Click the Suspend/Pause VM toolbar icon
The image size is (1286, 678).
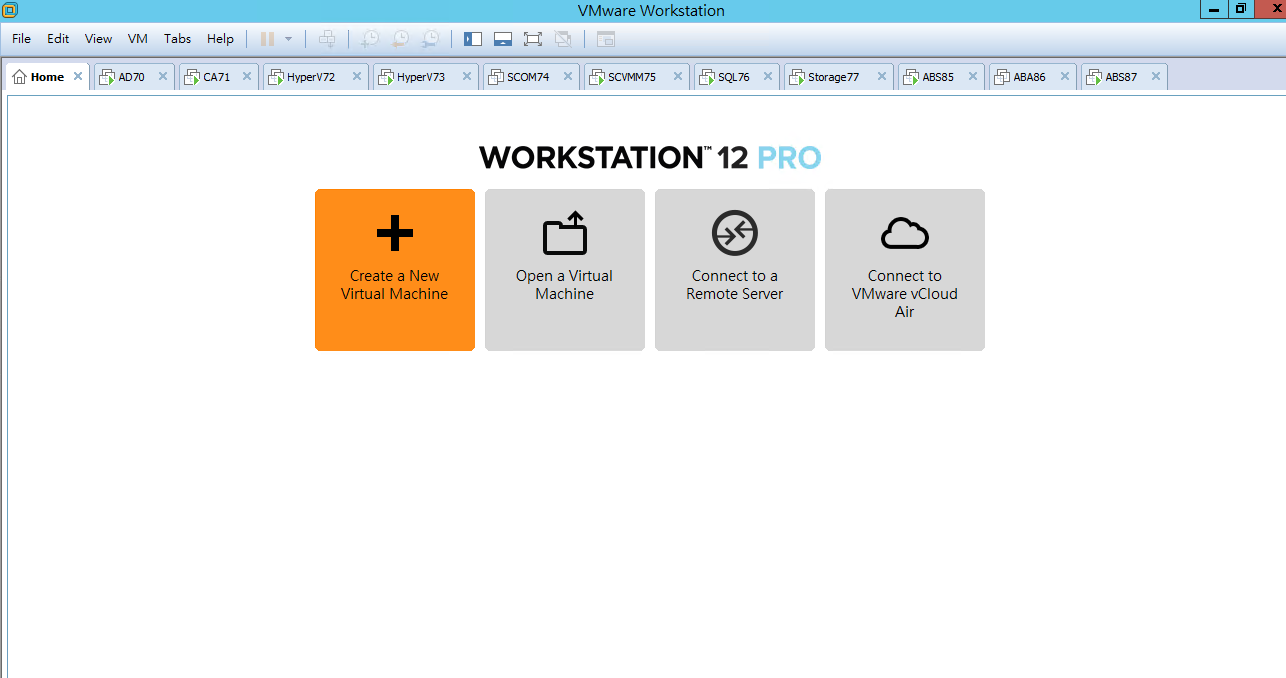click(267, 39)
